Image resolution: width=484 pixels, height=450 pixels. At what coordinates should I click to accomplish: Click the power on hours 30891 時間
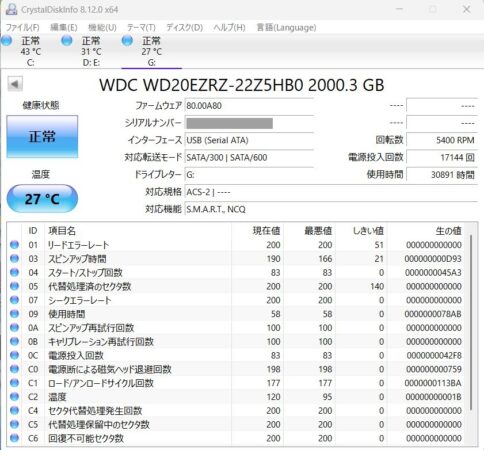(x=442, y=175)
